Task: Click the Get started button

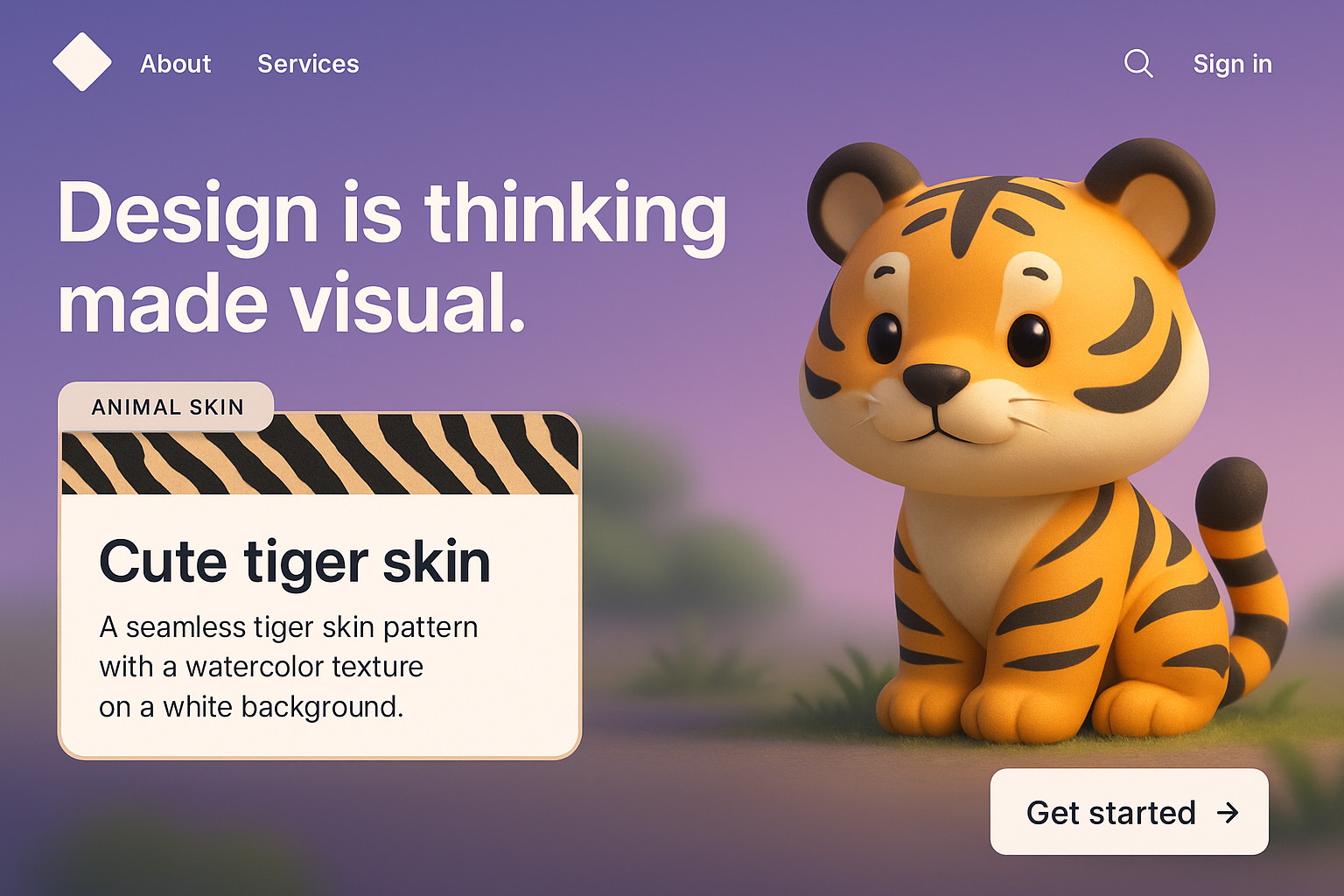Action: pyautogui.click(x=1130, y=812)
